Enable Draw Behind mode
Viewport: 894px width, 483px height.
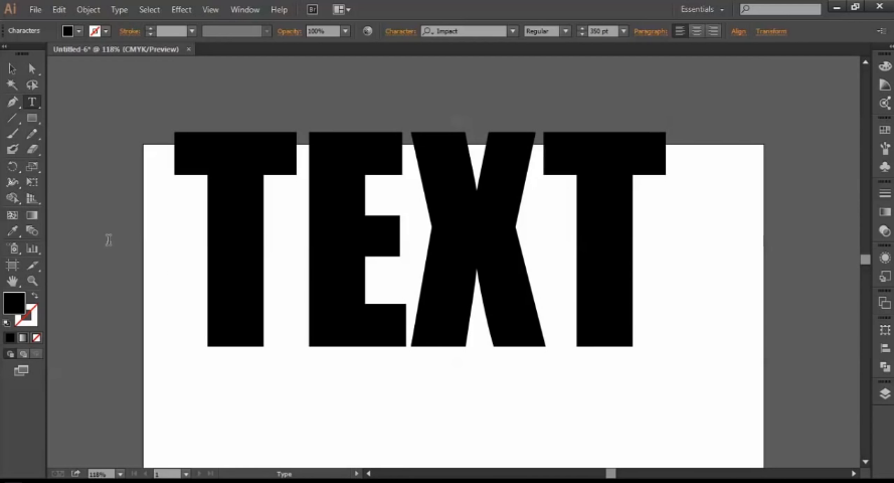[23, 354]
